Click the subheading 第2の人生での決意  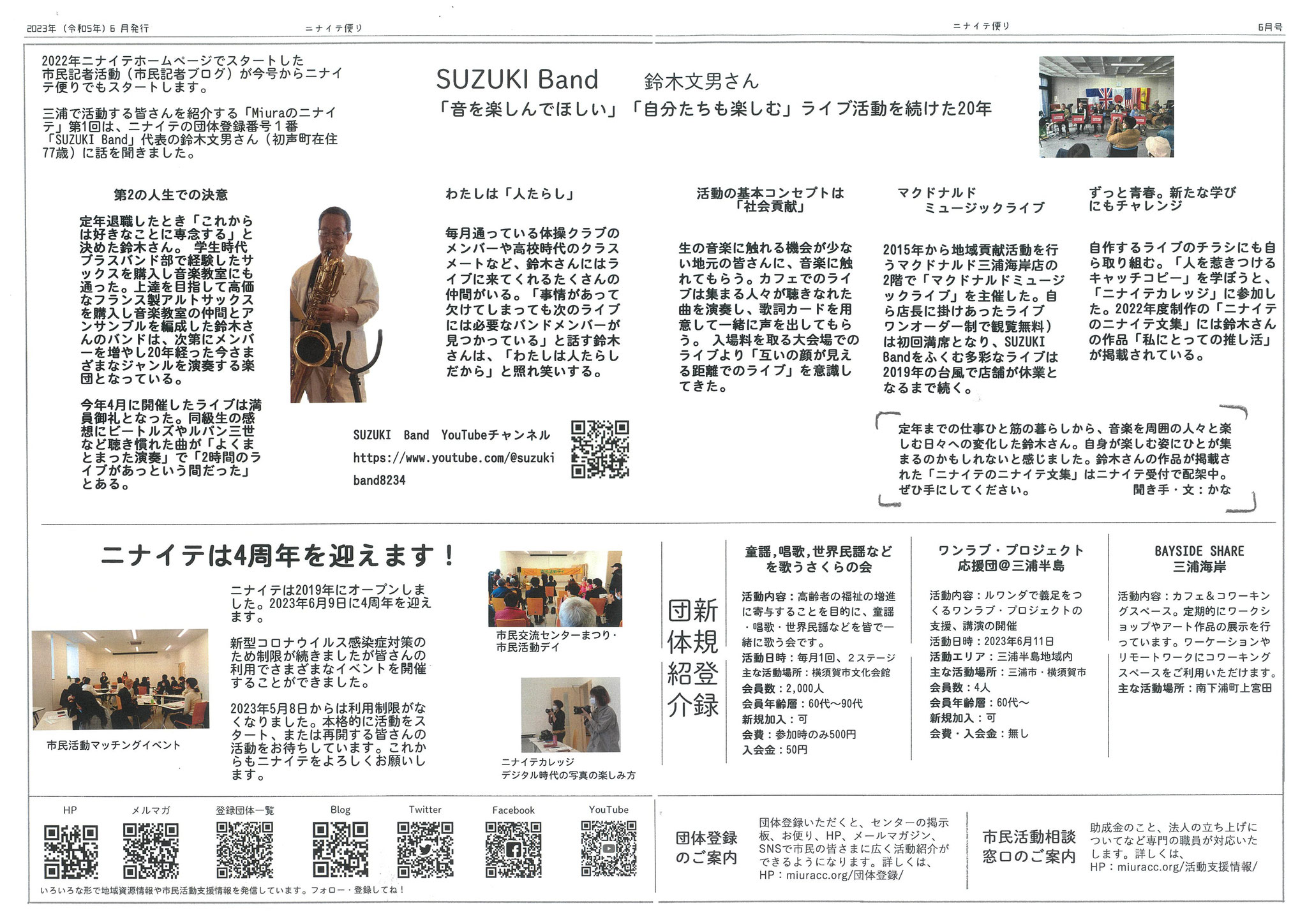point(171,195)
